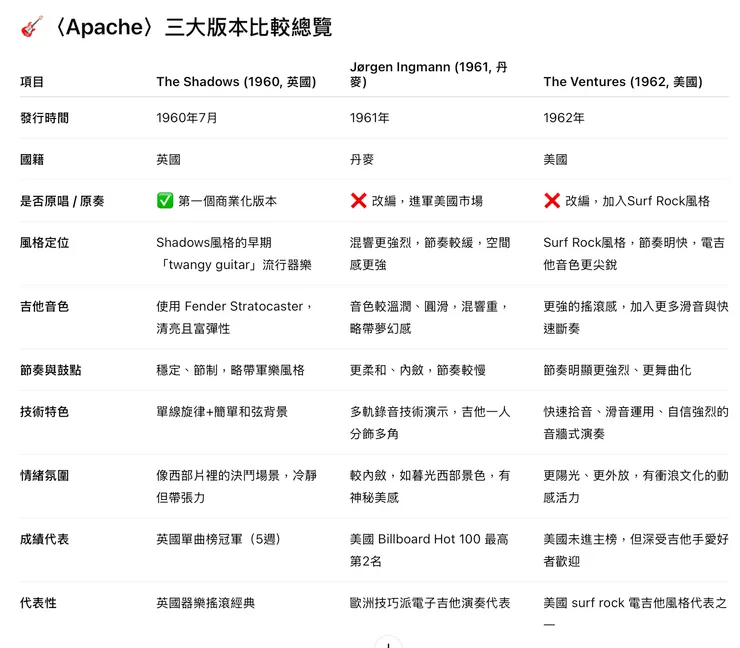The width and height of the screenshot is (740, 648).
Task: Click cell 混響更強烈，節奏較緩
Action: point(430,253)
